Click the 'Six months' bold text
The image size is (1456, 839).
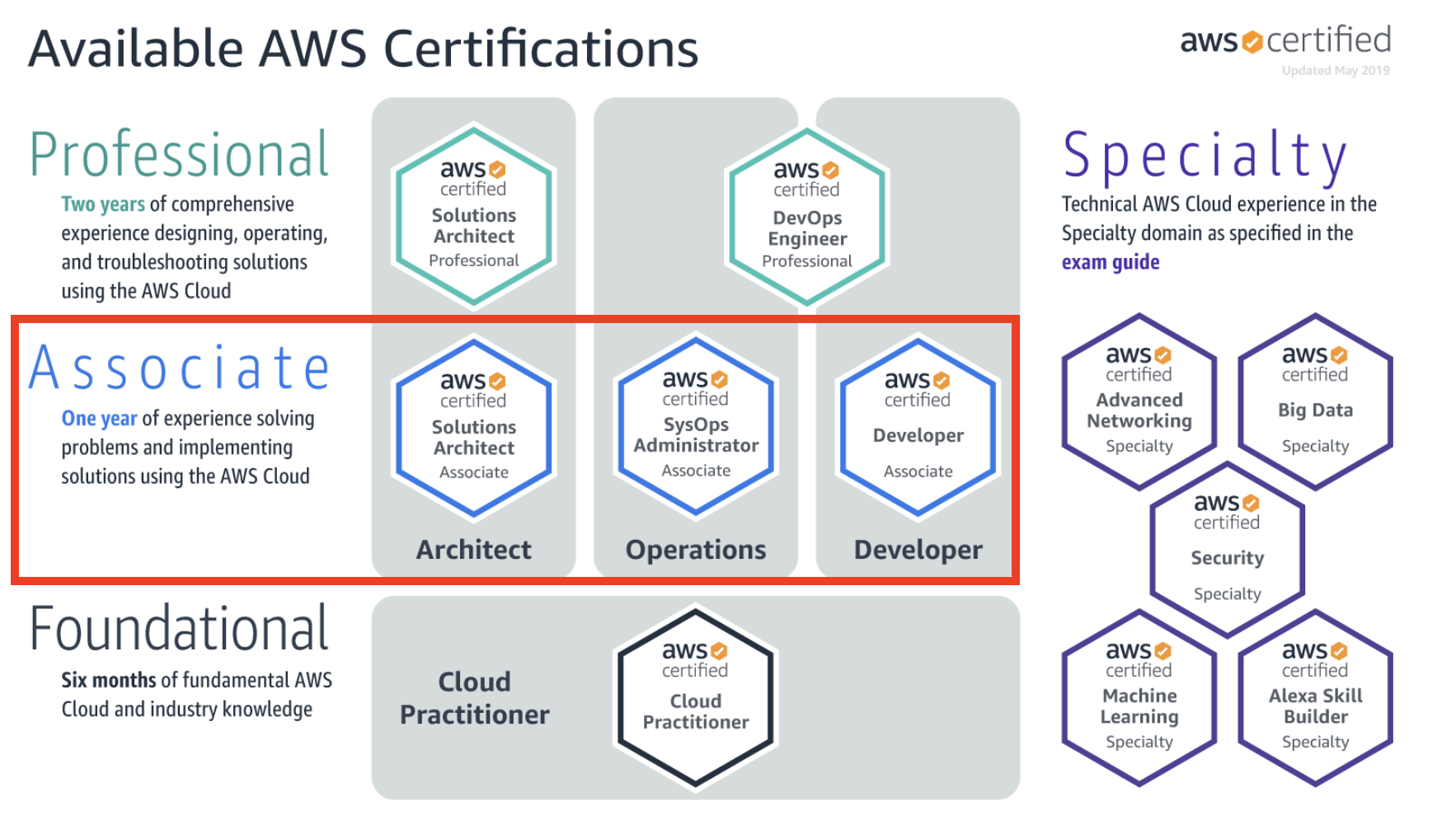click(x=109, y=680)
